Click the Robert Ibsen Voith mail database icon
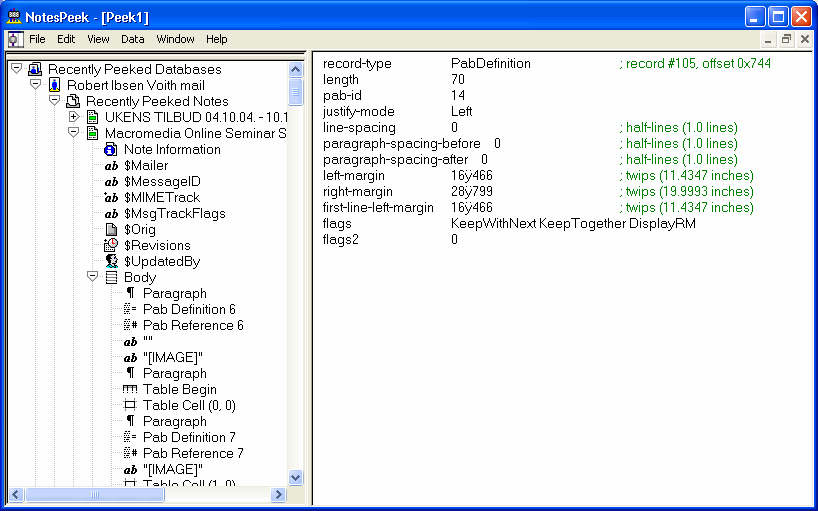The width and height of the screenshot is (818, 511). click(55, 85)
